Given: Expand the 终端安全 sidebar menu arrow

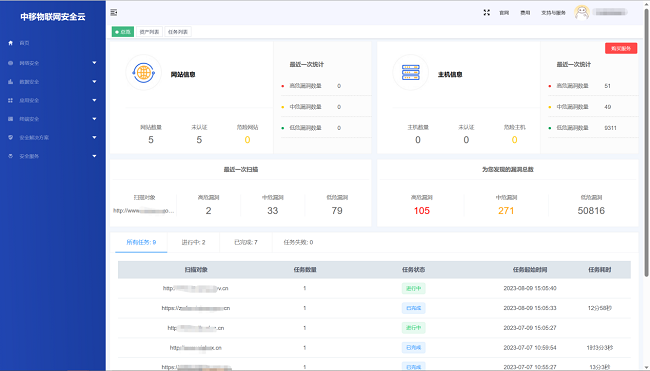Looking at the screenshot, I should pos(94,119).
